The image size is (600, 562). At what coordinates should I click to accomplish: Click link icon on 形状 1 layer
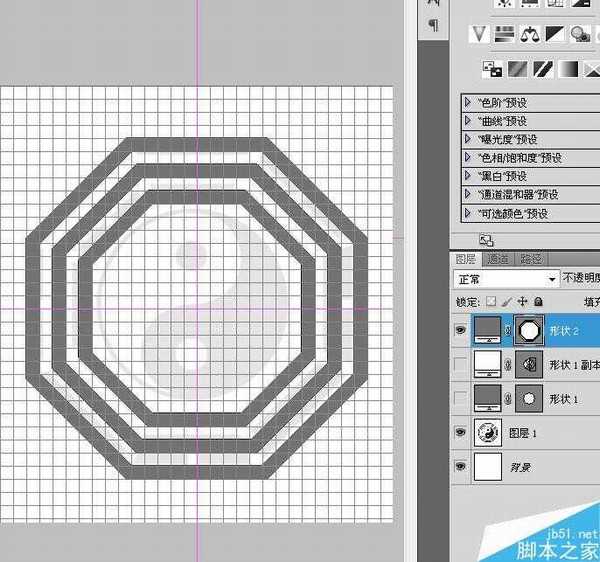click(508, 399)
